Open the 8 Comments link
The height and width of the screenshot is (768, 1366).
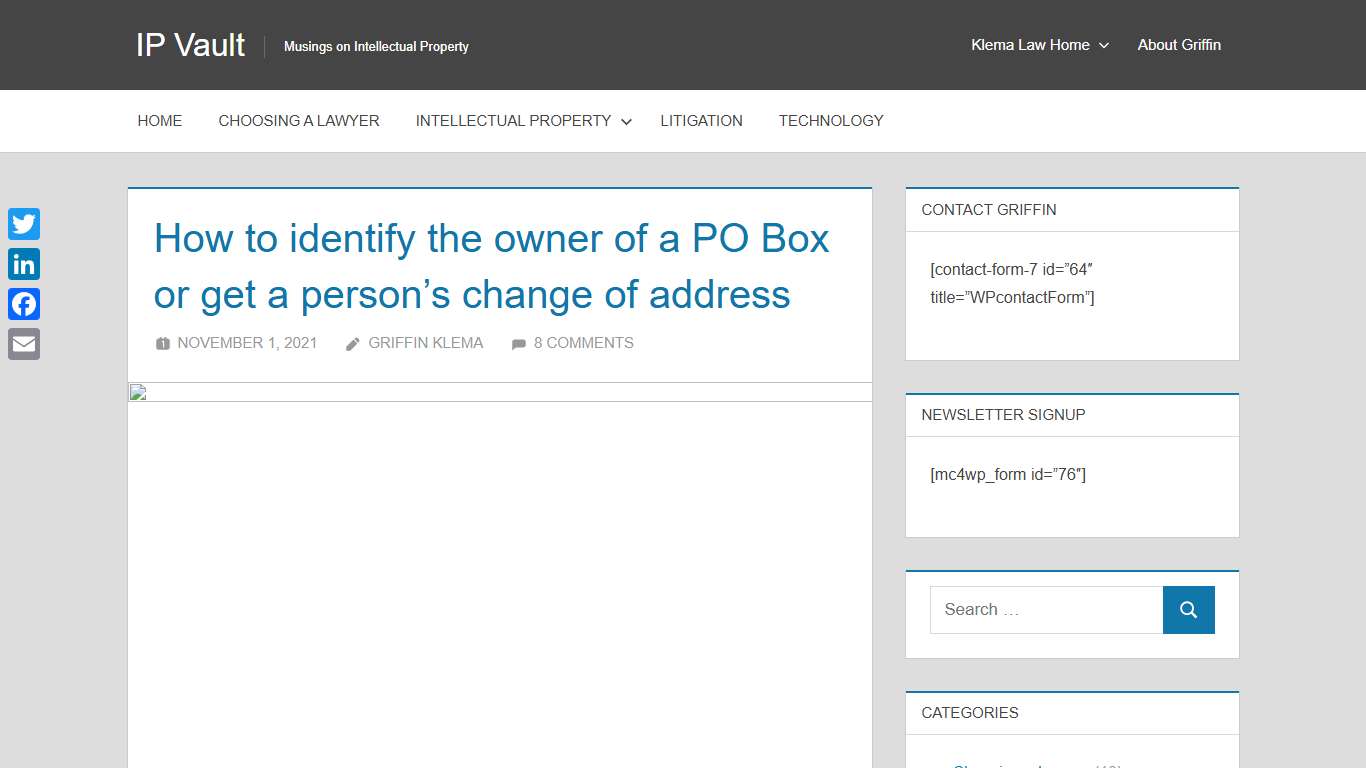click(584, 343)
